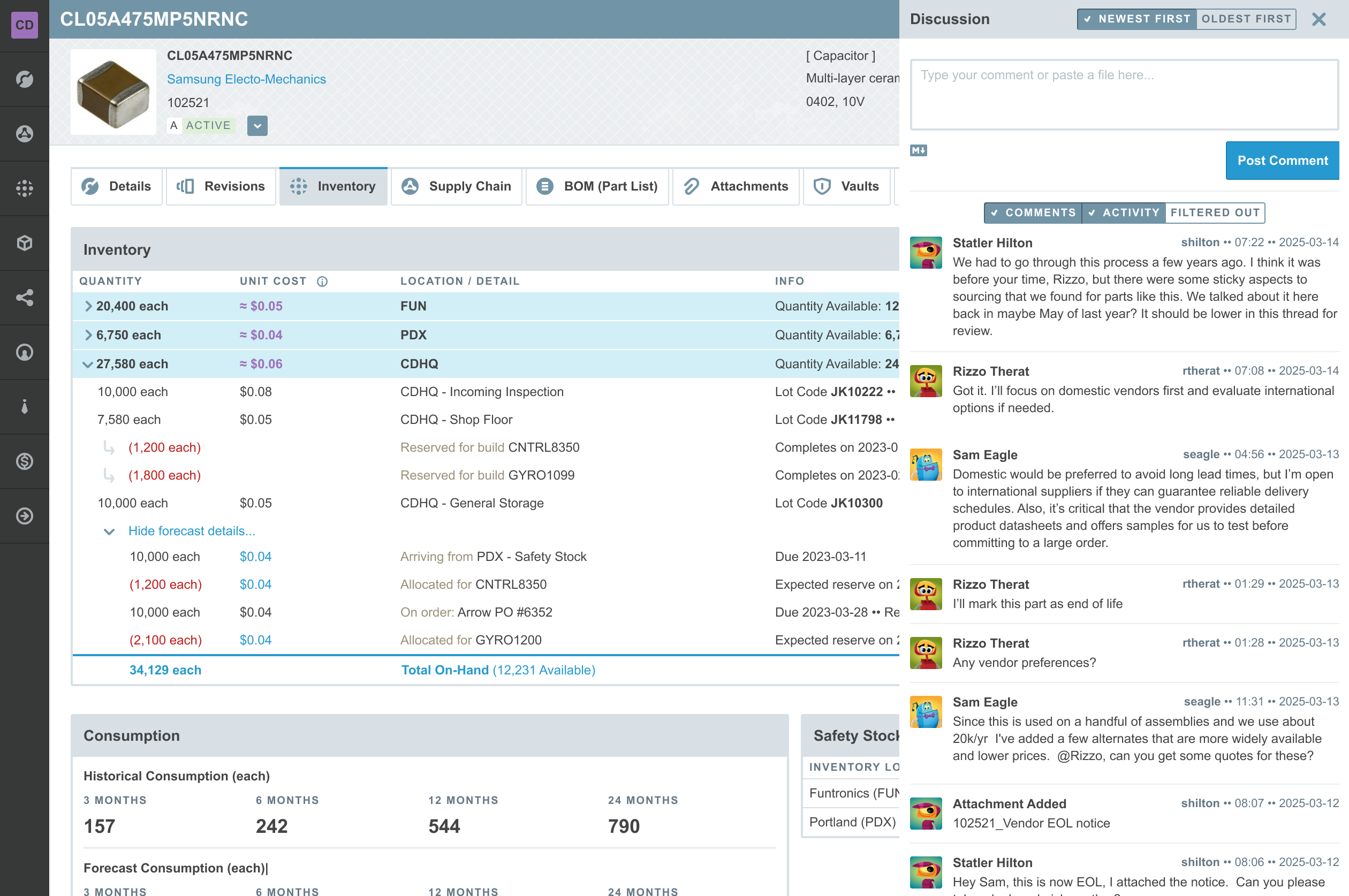Click the Unit Cost column header
This screenshot has width=1349, height=896.
click(x=273, y=281)
